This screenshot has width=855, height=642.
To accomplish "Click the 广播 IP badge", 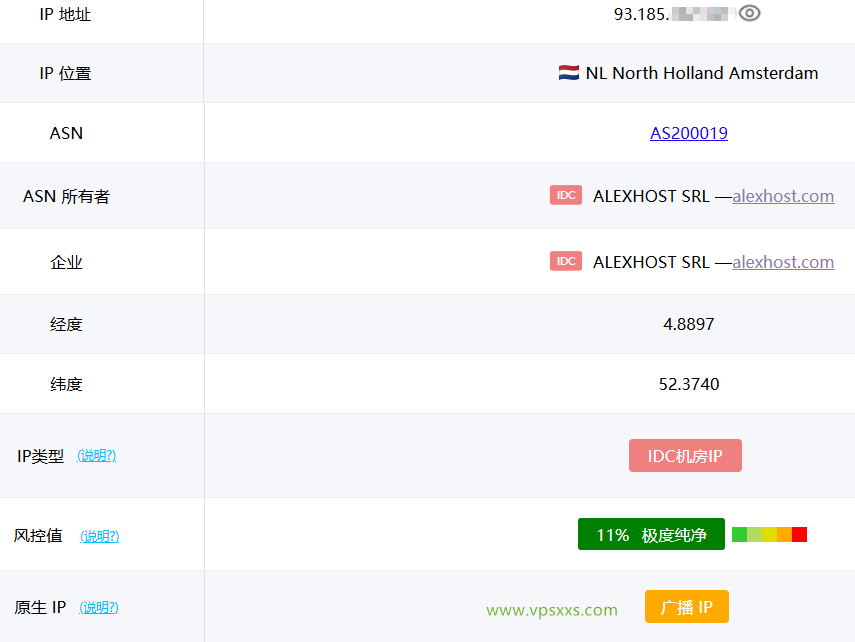I will click(687, 607).
